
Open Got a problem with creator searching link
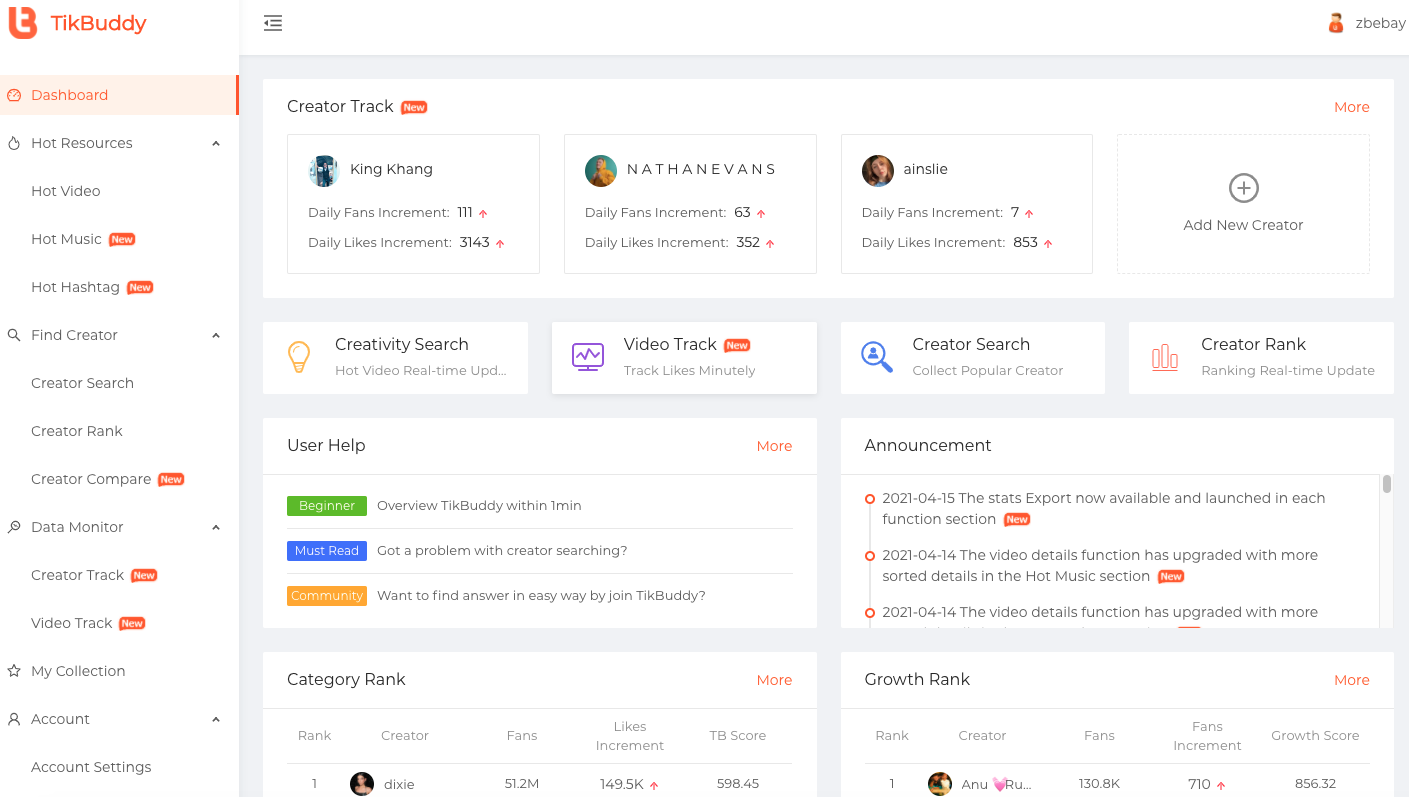(x=502, y=551)
